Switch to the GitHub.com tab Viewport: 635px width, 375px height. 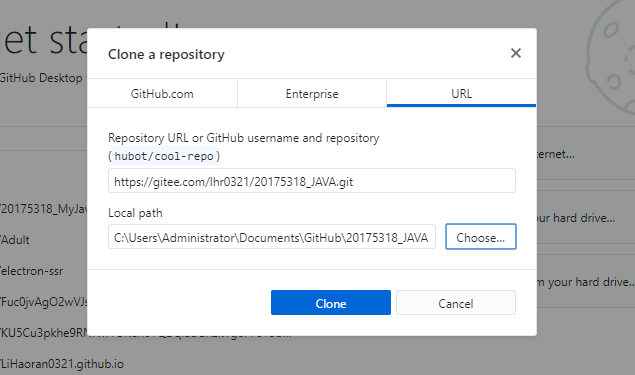(162, 94)
